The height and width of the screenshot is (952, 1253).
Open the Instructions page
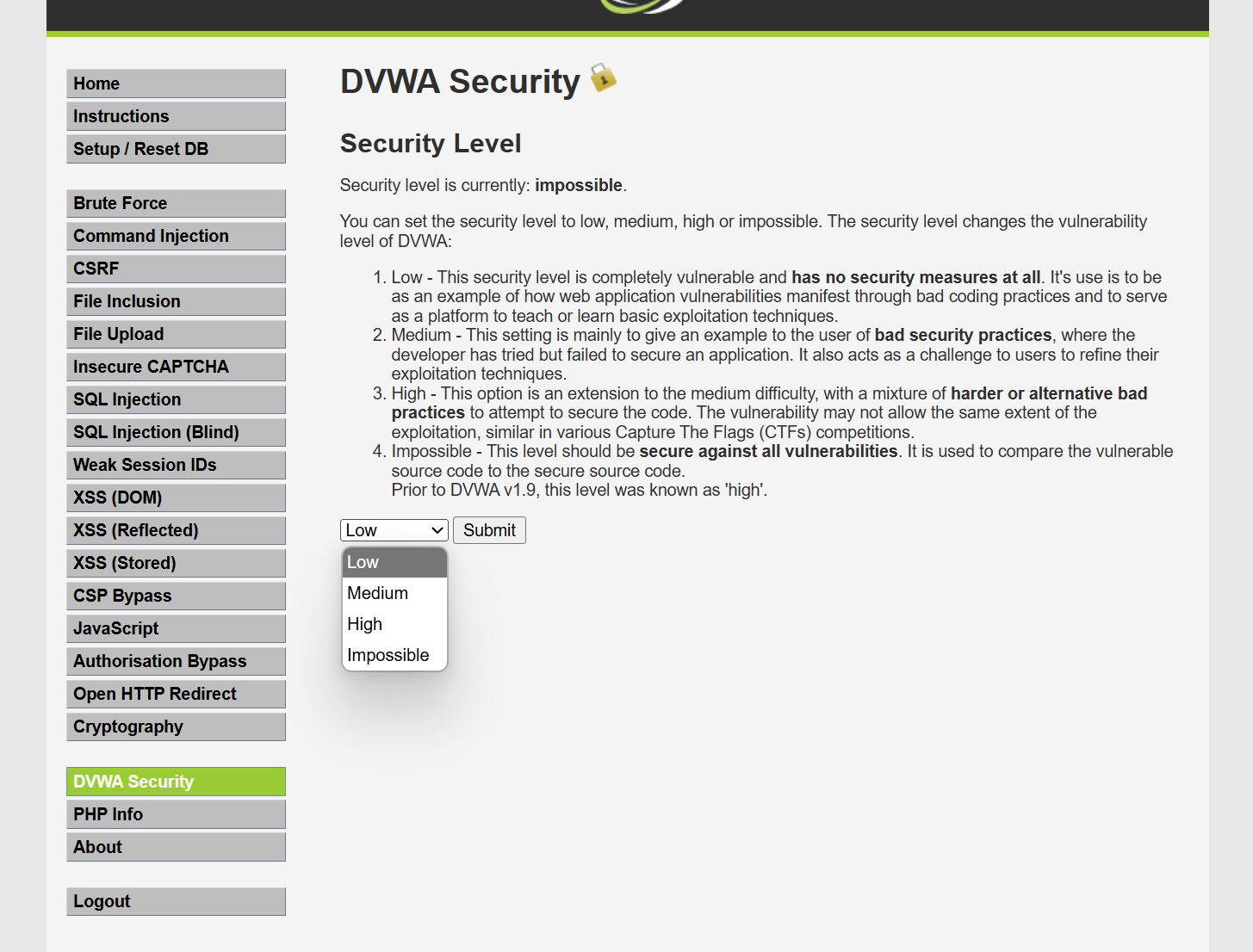(176, 116)
